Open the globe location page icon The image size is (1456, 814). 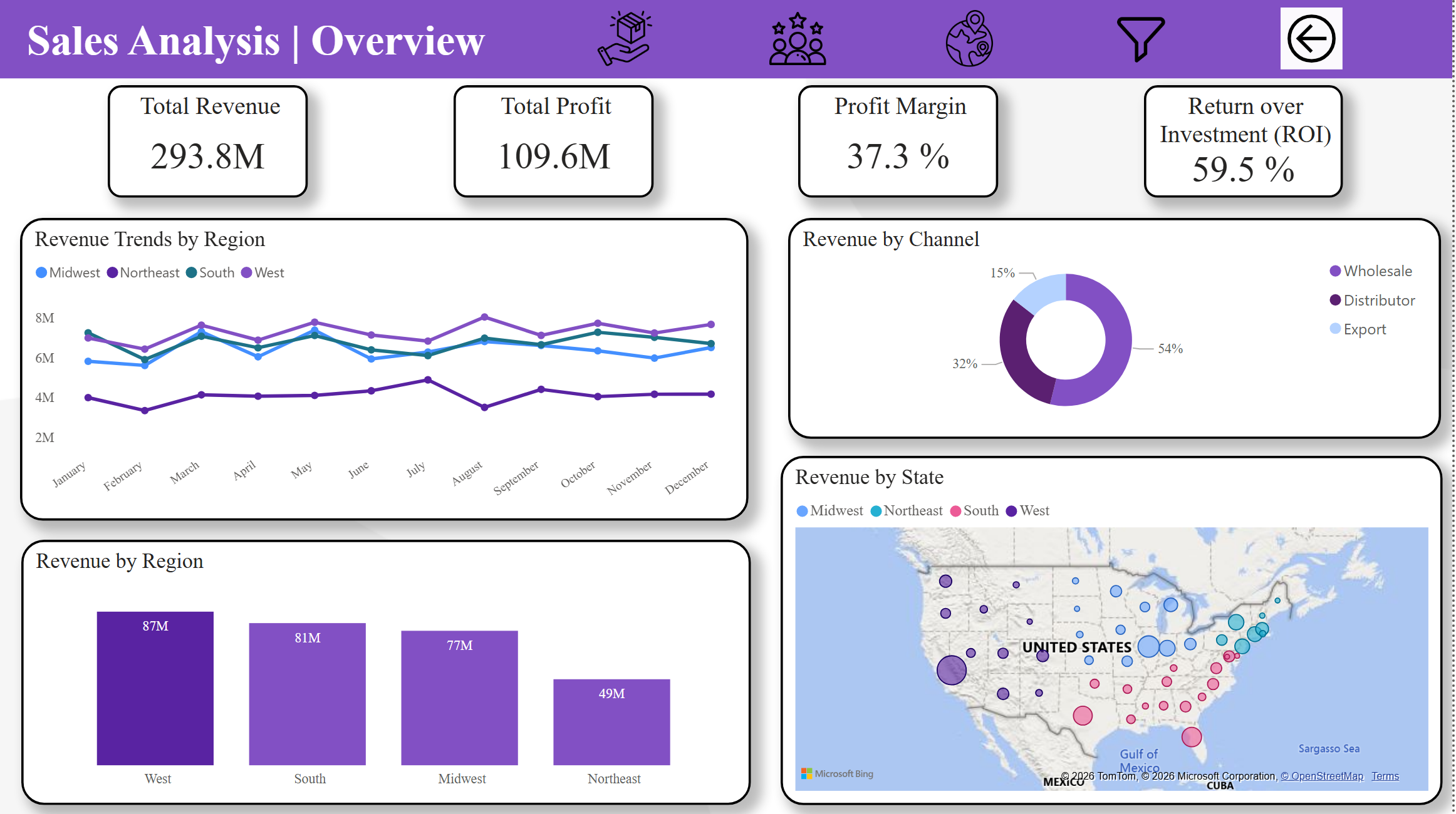click(x=969, y=39)
